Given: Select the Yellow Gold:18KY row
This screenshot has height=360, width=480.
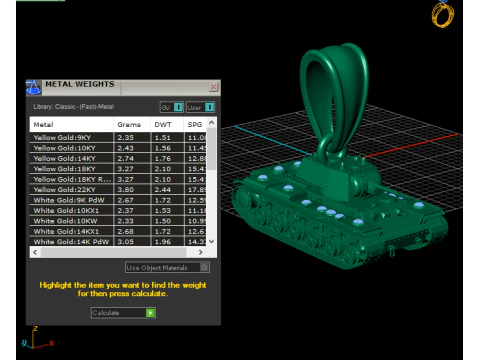Looking at the screenshot, I should [x=118, y=169].
